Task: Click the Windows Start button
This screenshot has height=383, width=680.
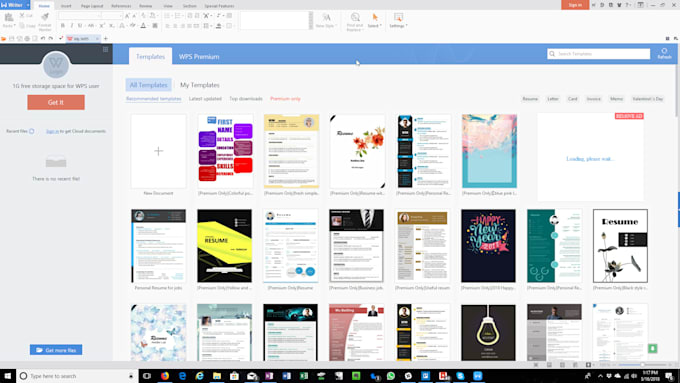Action: pos(8,376)
